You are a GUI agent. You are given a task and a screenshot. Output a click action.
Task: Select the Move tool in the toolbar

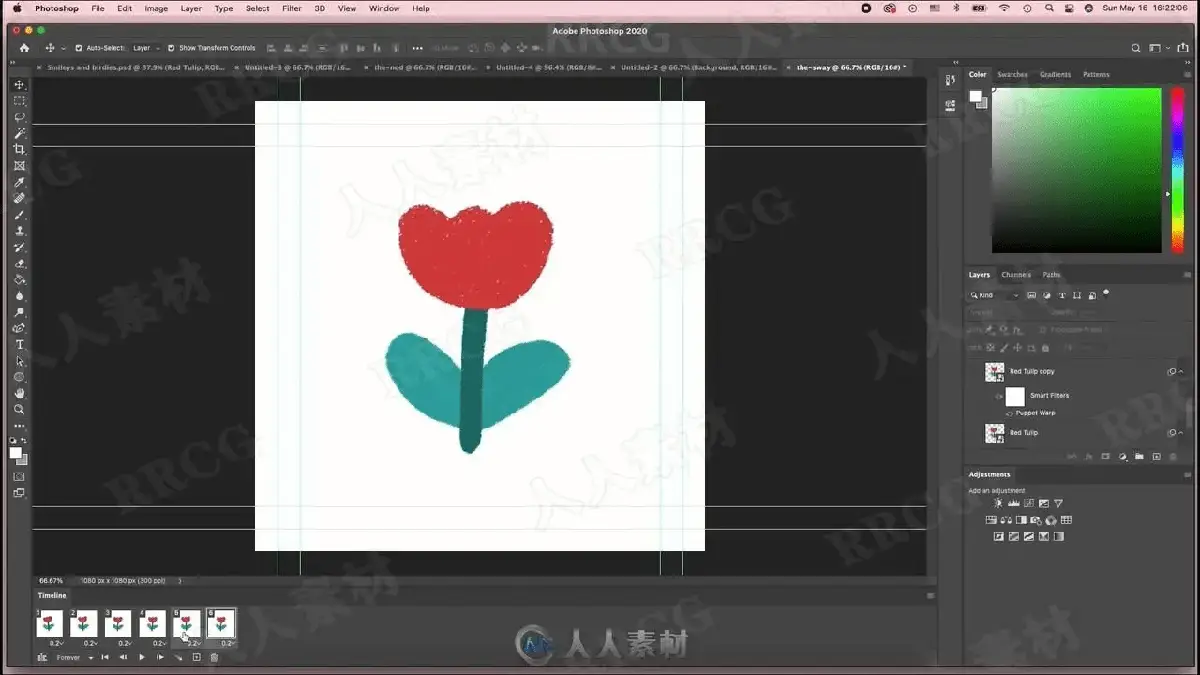[x=19, y=85]
